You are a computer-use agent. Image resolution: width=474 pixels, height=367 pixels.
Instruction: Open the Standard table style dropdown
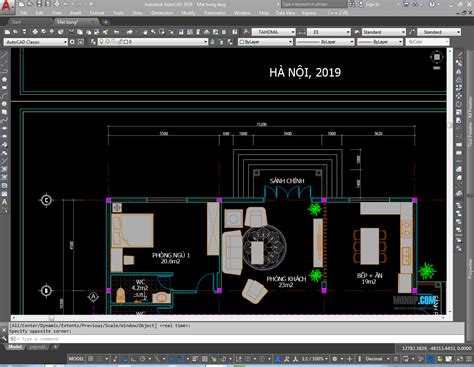pyautogui.click(x=384, y=32)
